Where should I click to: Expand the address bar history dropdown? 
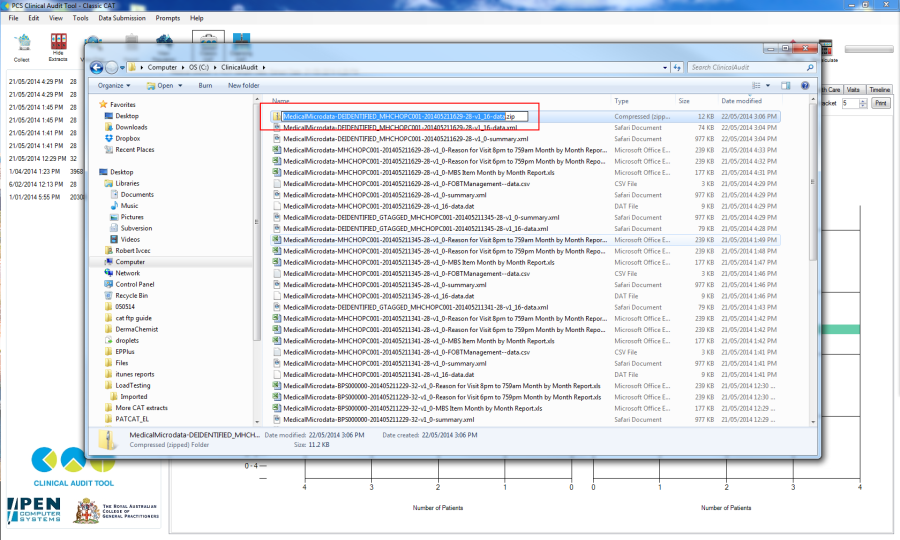coord(665,68)
